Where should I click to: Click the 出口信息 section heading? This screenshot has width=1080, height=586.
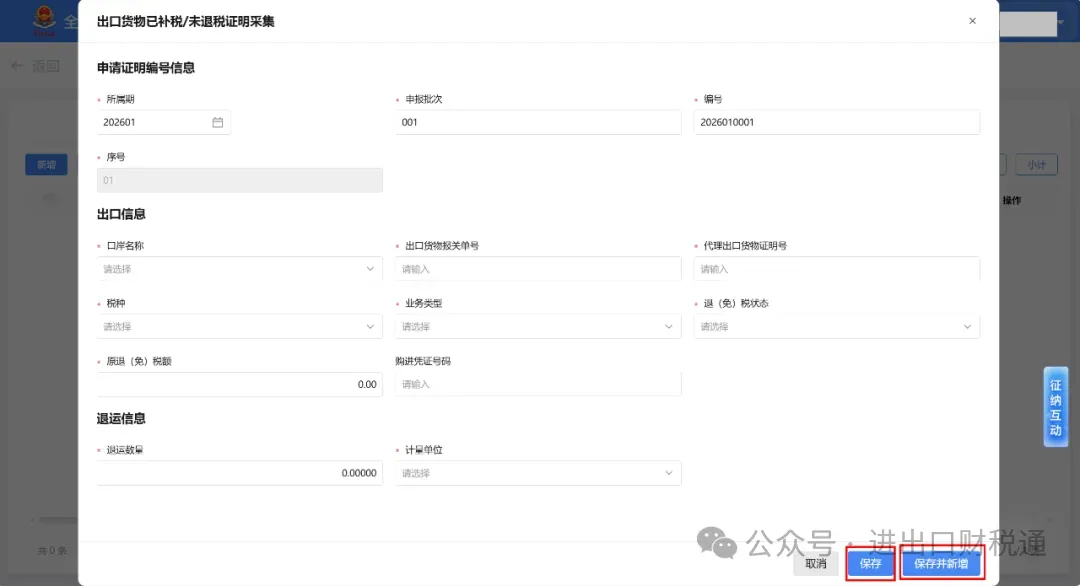click(x=121, y=214)
